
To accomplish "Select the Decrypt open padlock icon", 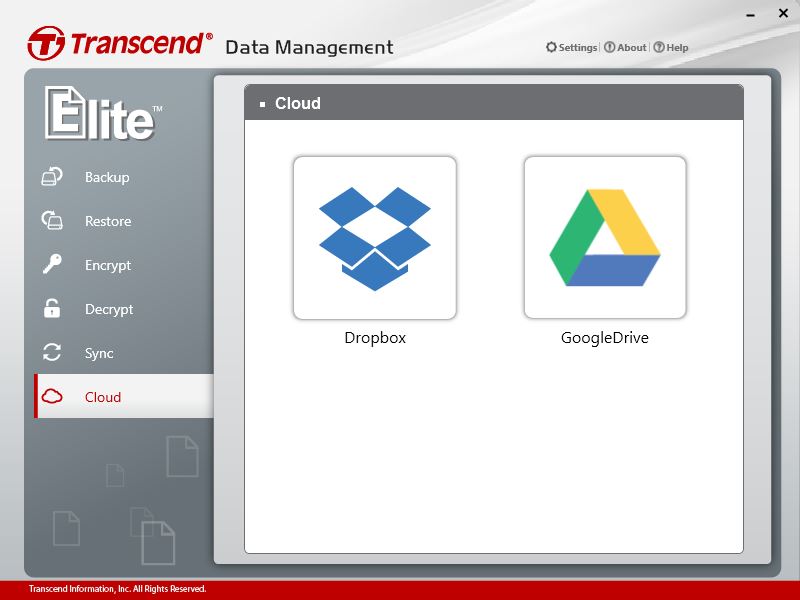I will [52, 308].
